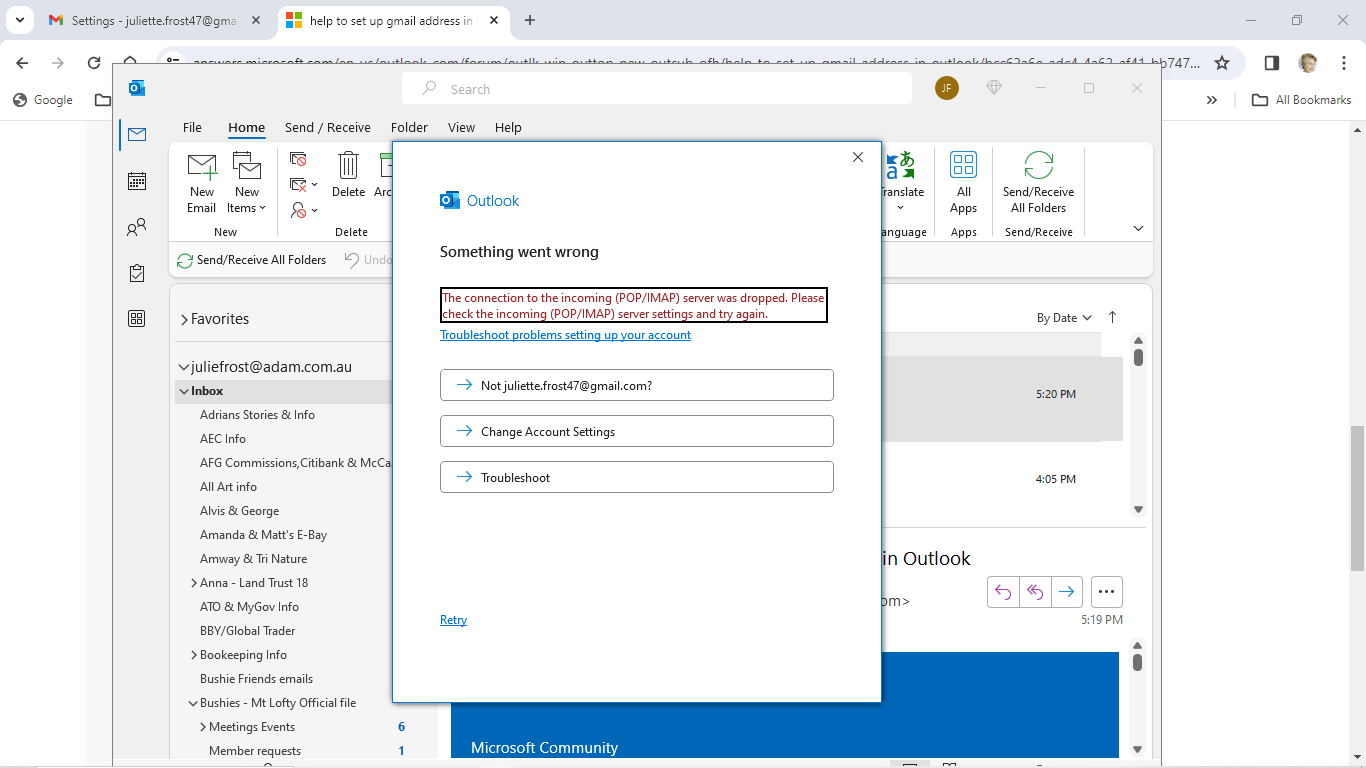Click the Reply All icon in the reading pane
Viewport: 1366px width, 768px height.
1035,591
